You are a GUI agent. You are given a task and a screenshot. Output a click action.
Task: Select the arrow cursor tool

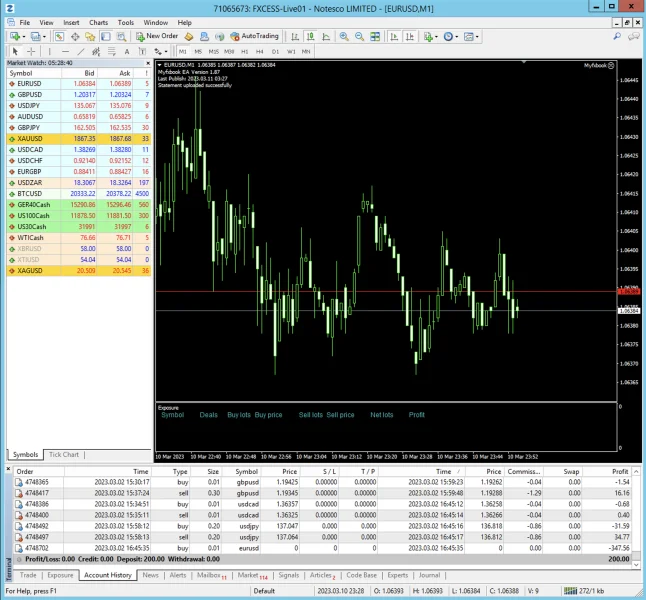click(14, 51)
